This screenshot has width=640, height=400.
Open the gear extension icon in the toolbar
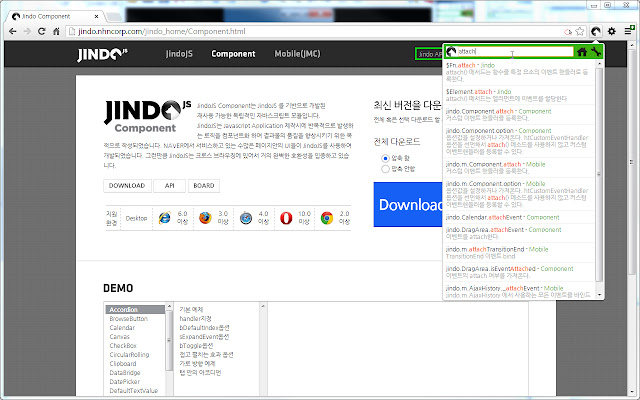611,31
